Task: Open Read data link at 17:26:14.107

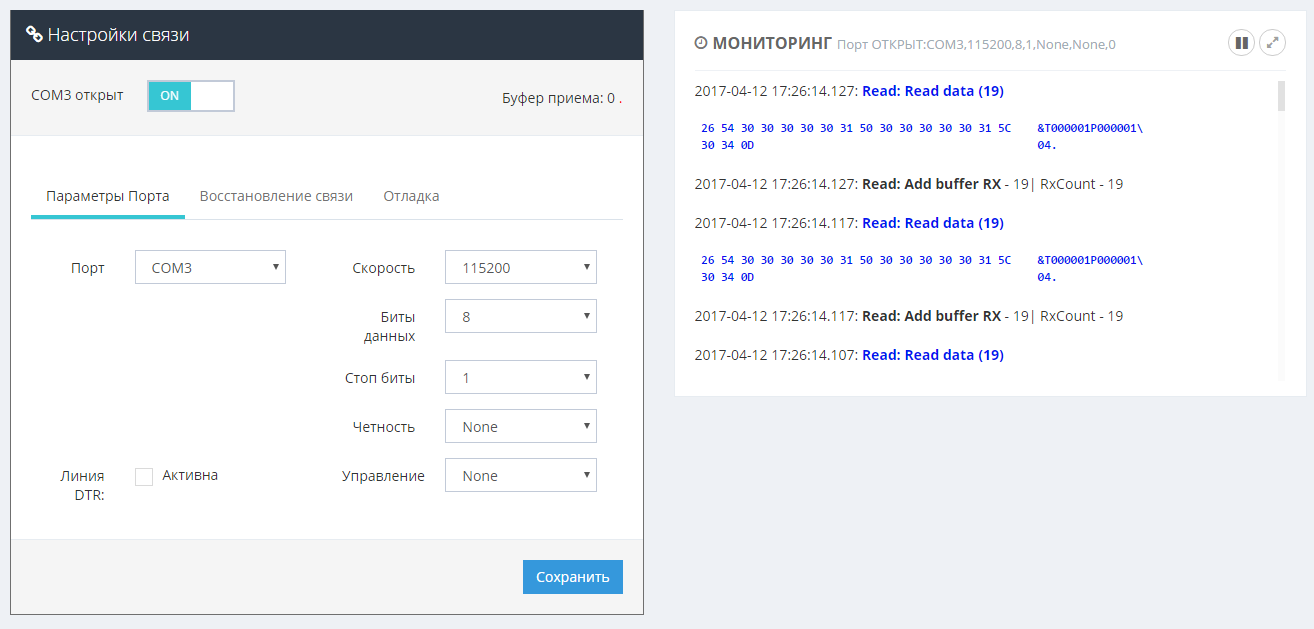Action: pyautogui.click(x=932, y=355)
